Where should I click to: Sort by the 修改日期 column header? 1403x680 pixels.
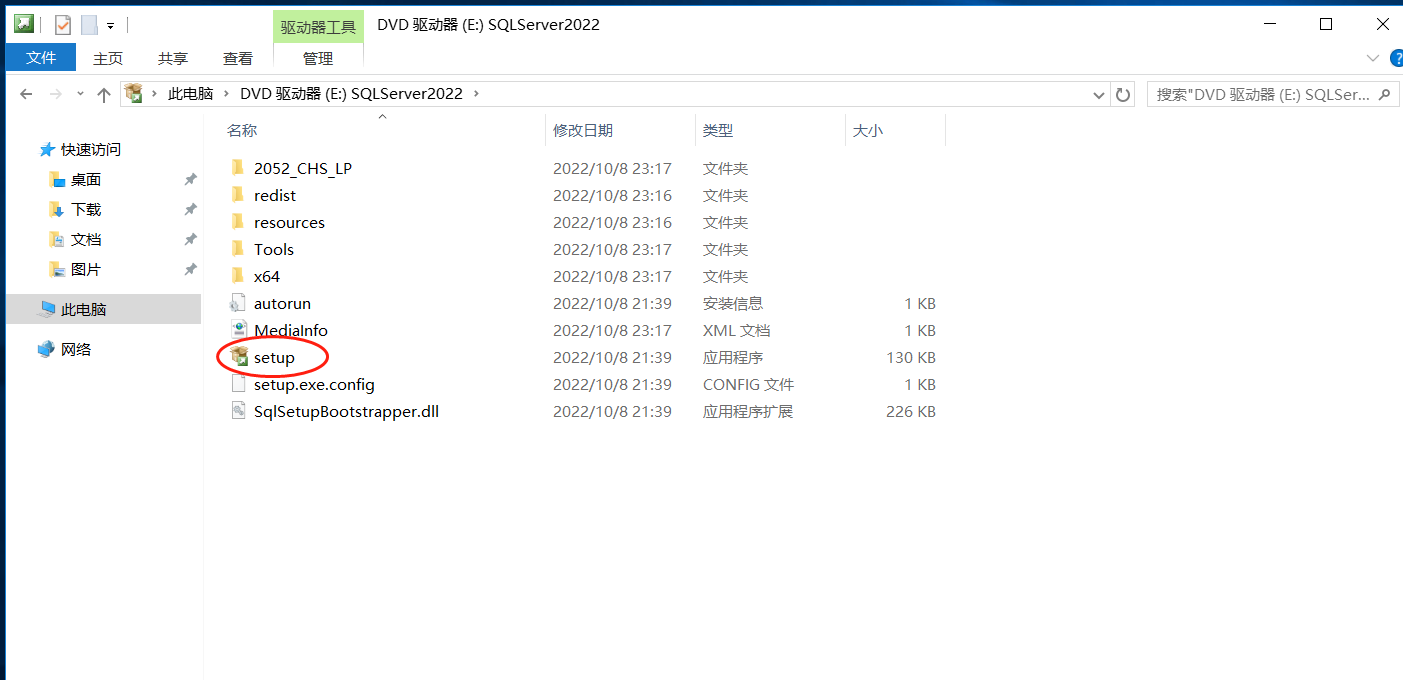click(x=583, y=130)
